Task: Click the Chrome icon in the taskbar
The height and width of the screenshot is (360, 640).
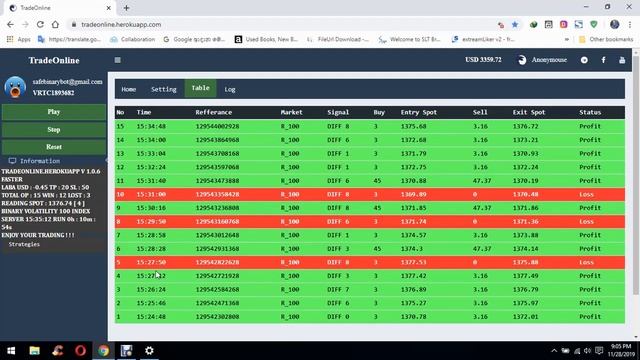Action: [104, 351]
